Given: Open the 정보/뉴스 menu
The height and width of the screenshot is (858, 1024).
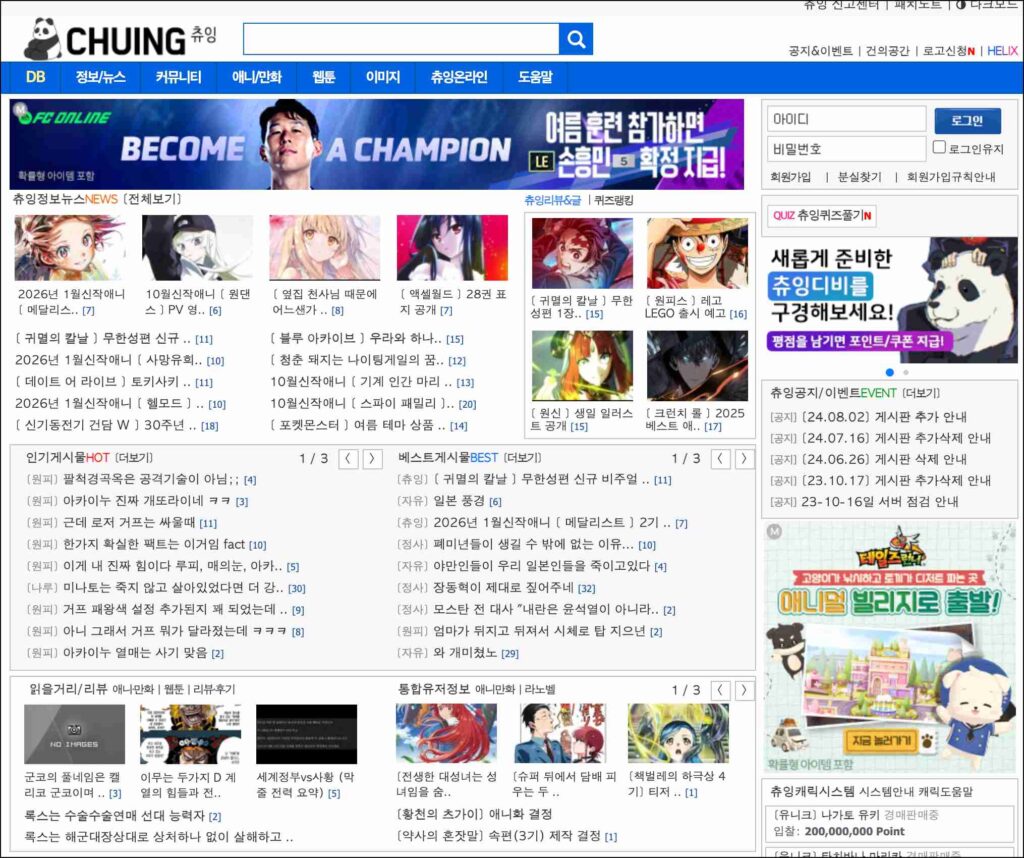Looking at the screenshot, I should [100, 77].
